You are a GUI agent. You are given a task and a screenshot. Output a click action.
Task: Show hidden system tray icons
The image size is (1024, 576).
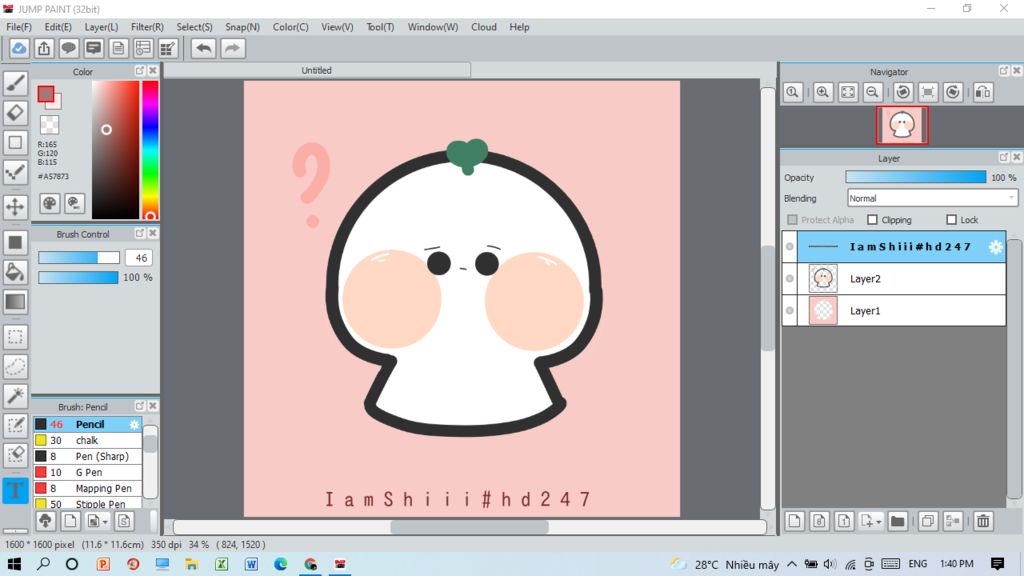tap(792, 564)
